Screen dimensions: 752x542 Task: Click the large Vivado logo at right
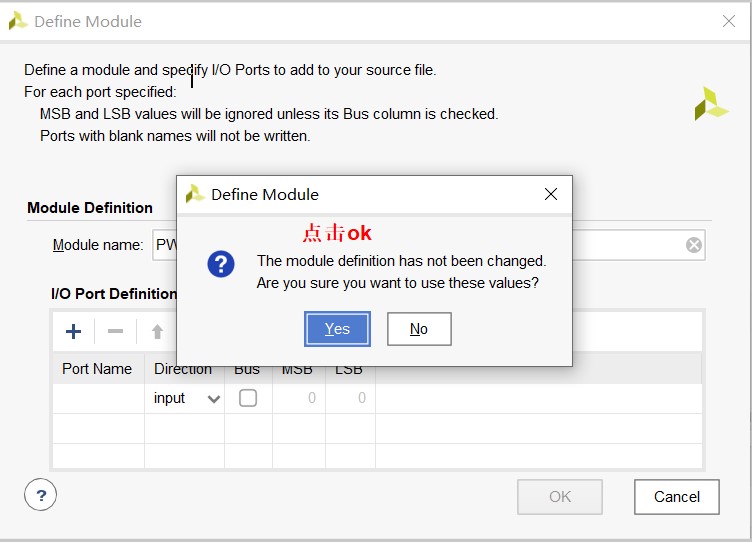point(711,104)
